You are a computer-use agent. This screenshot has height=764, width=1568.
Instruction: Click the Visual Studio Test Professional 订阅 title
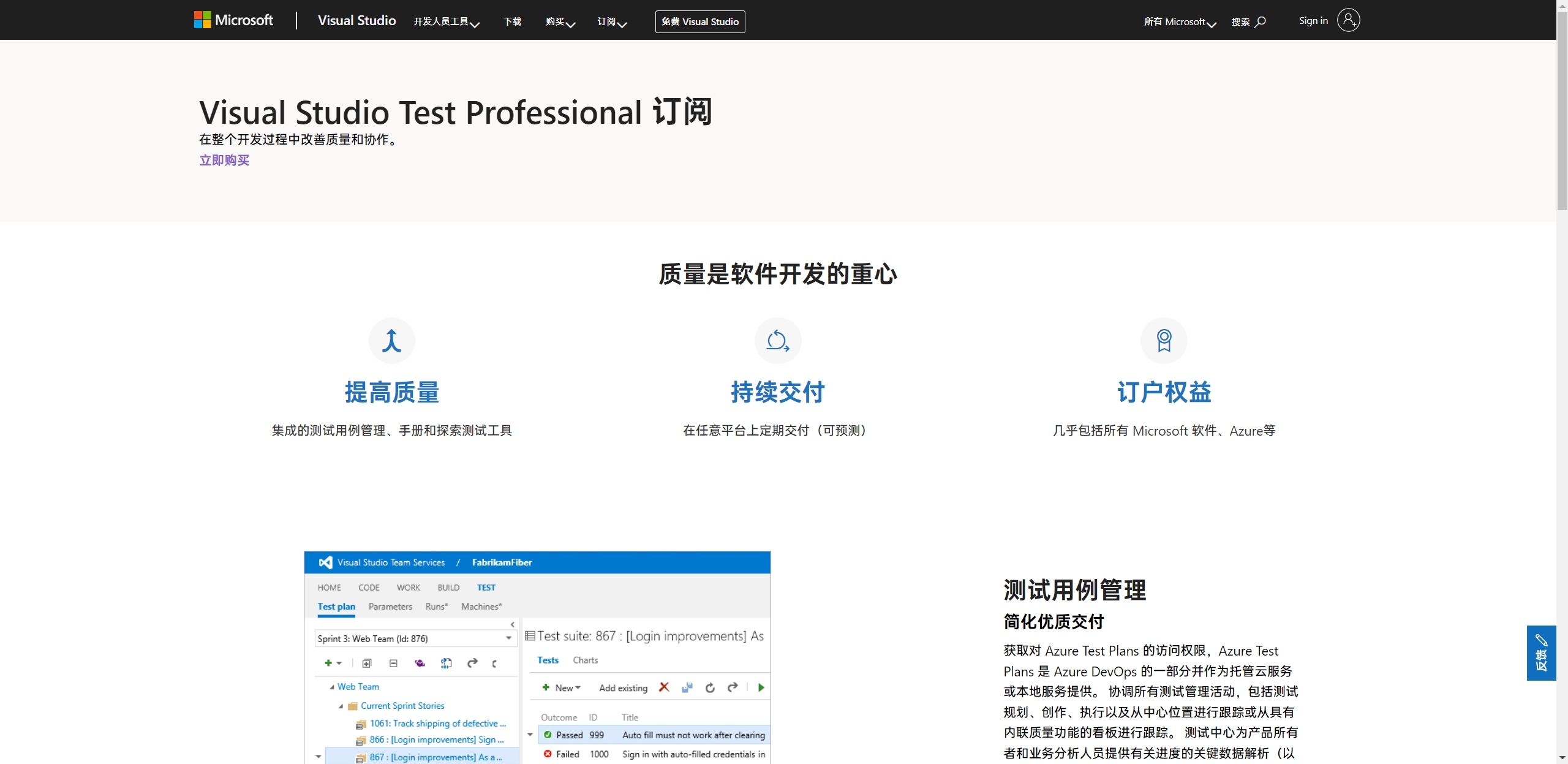(x=456, y=112)
